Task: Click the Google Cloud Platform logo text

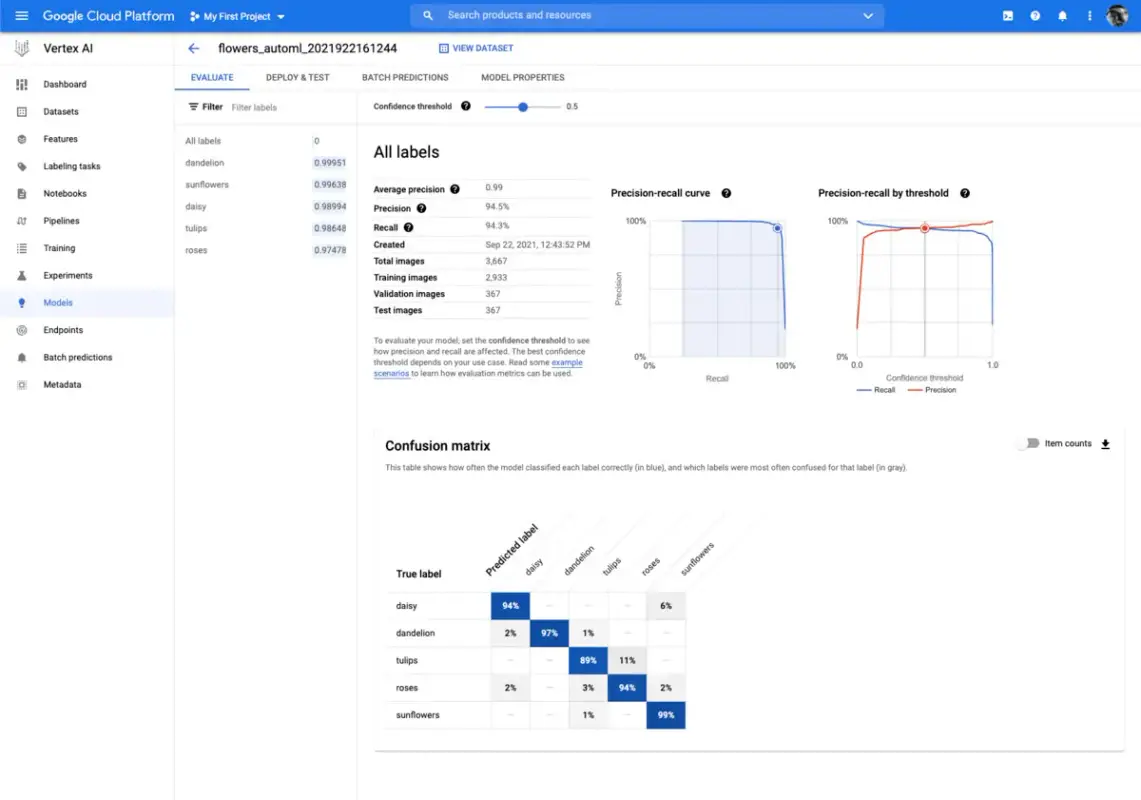Action: pos(108,16)
